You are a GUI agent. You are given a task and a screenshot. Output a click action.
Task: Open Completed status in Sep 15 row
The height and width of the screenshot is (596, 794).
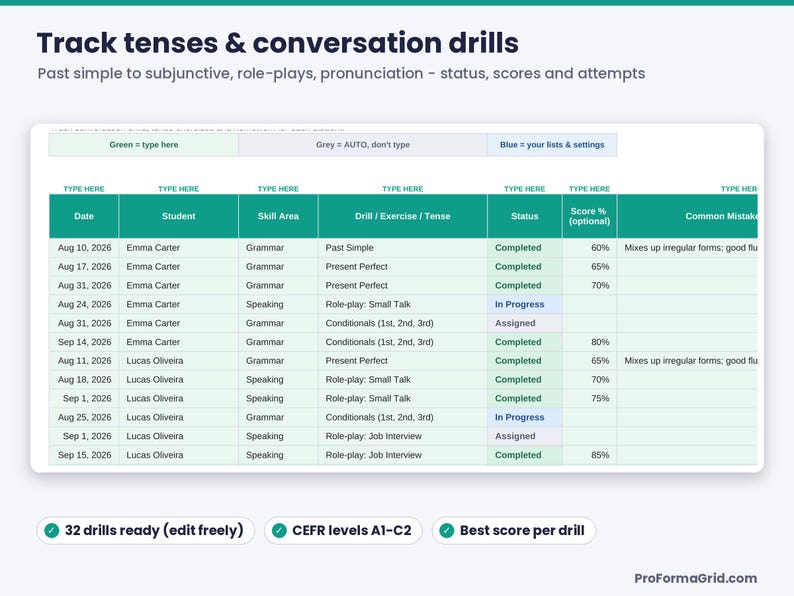click(525, 455)
